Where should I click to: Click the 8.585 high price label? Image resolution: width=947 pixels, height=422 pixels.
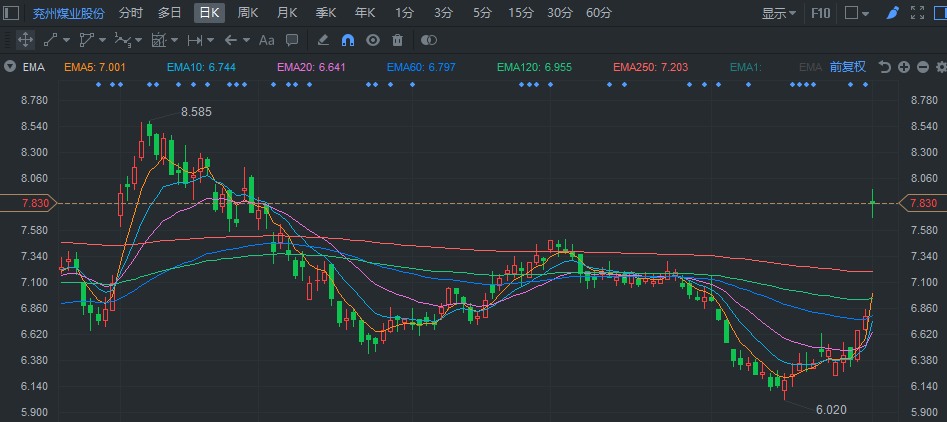(x=196, y=112)
